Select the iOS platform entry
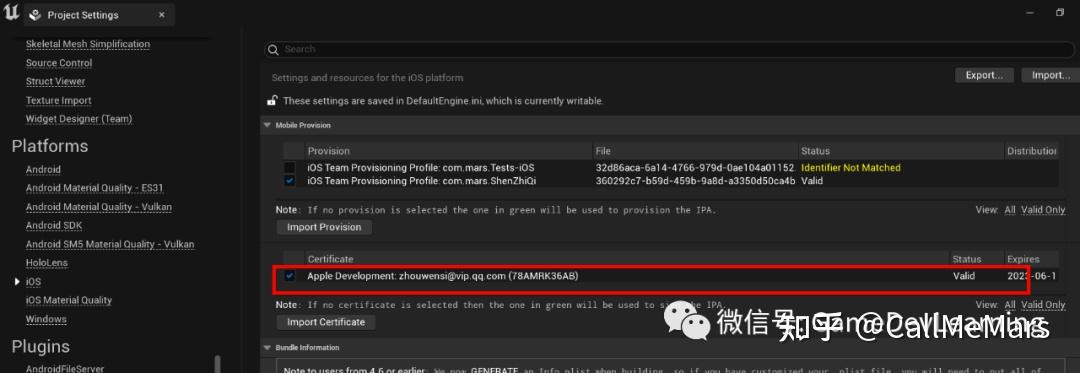1080x373 pixels. (33, 281)
